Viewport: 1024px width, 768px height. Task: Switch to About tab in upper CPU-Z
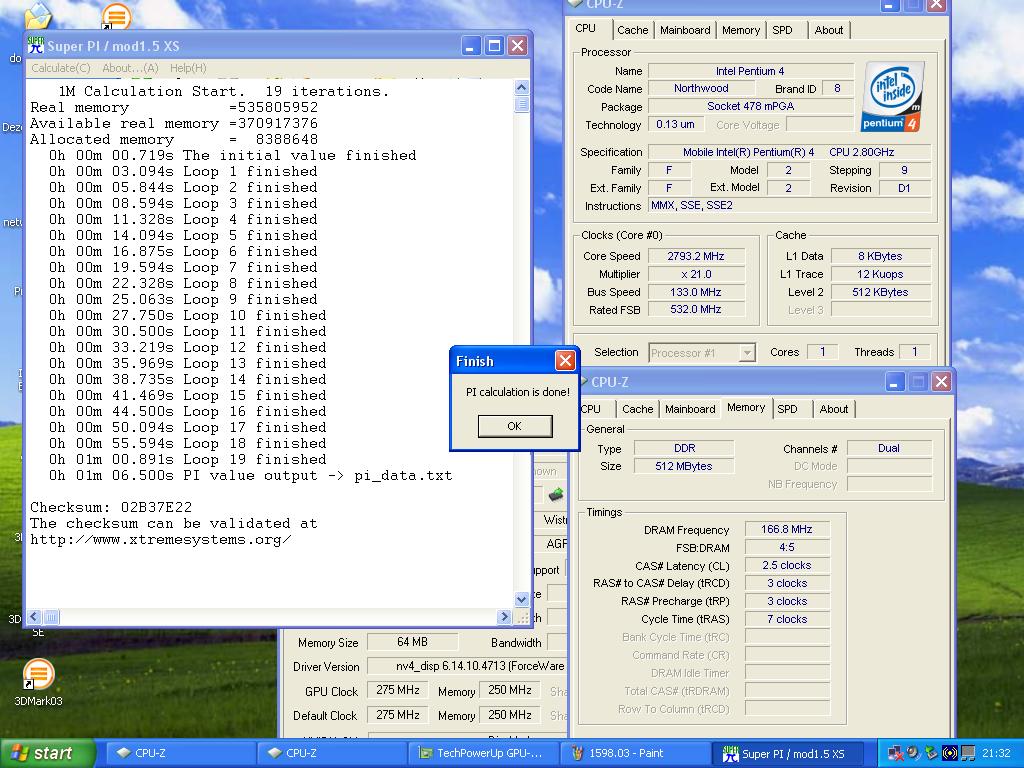829,30
